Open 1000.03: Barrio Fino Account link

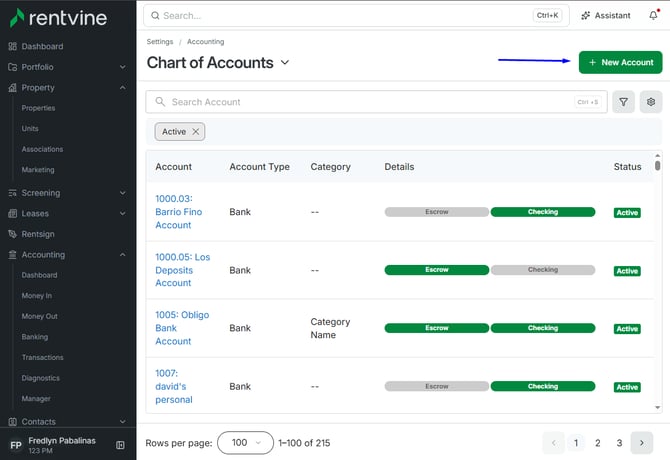(x=179, y=212)
